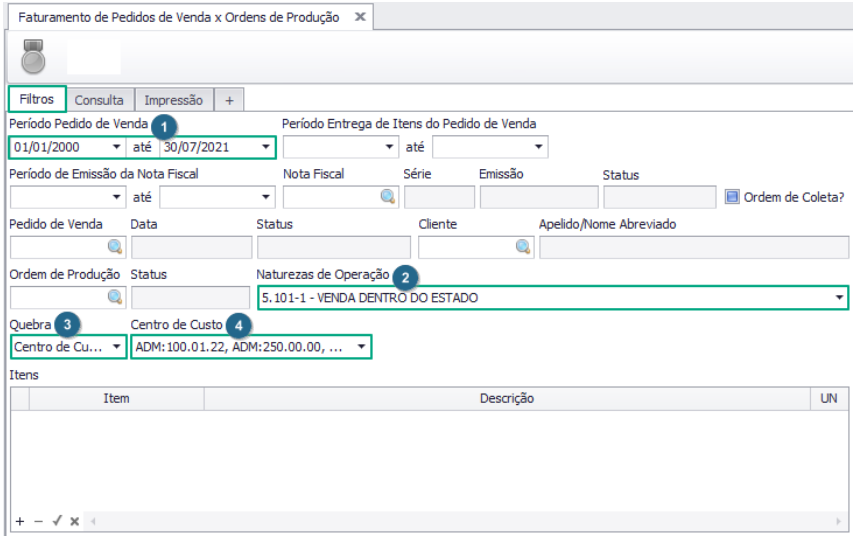This screenshot has height=536, width=854.
Task: Open the Impressão tab
Action: 173,100
